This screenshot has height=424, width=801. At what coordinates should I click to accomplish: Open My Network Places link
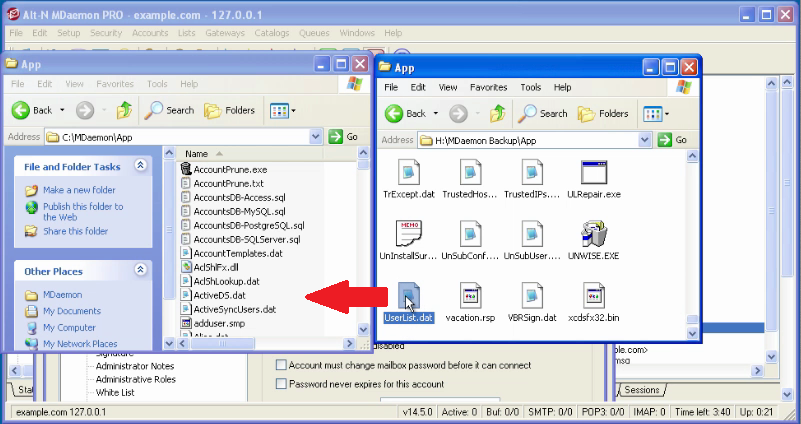point(80,344)
